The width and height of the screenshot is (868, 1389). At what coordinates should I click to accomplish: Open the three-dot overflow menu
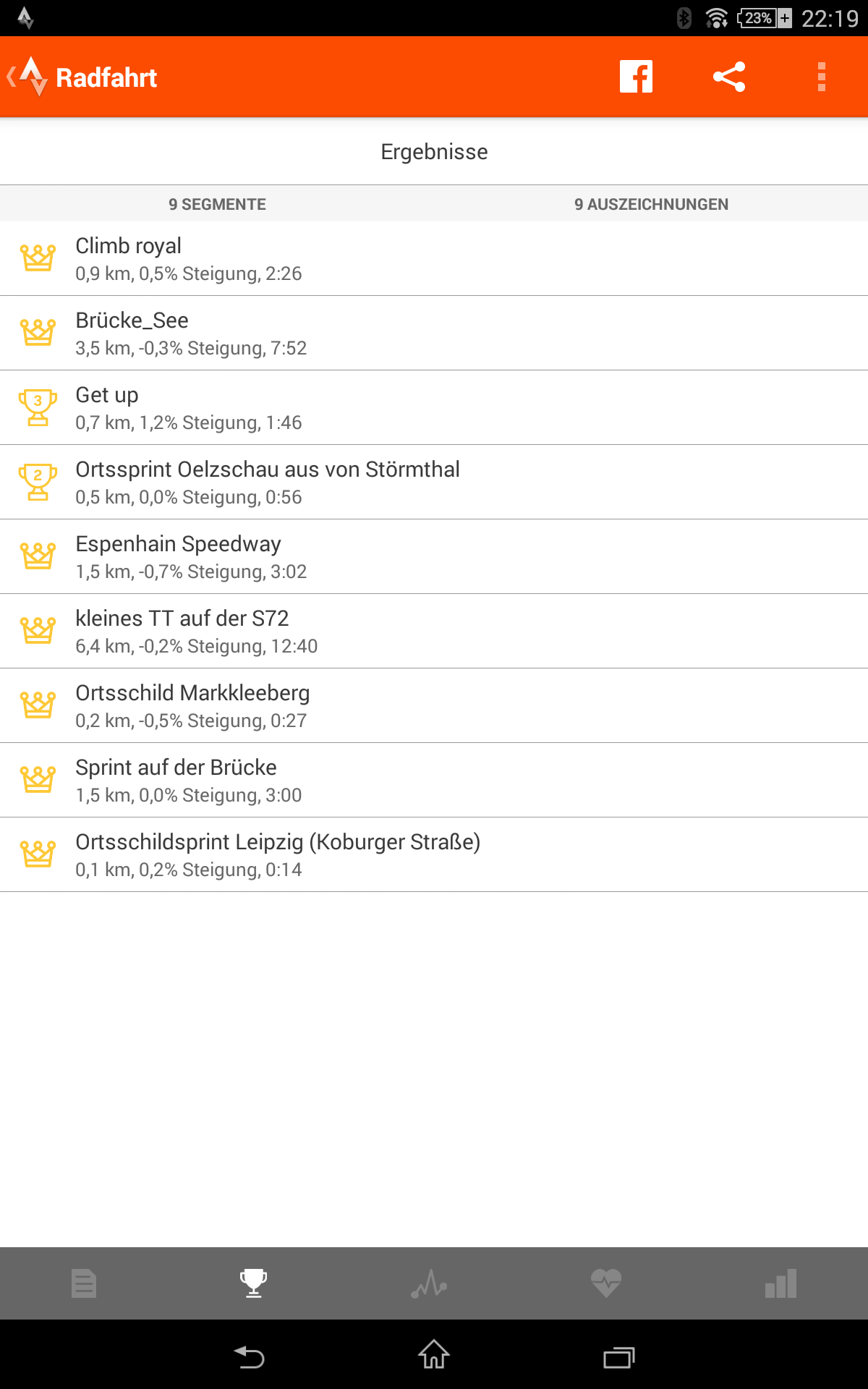point(821,77)
